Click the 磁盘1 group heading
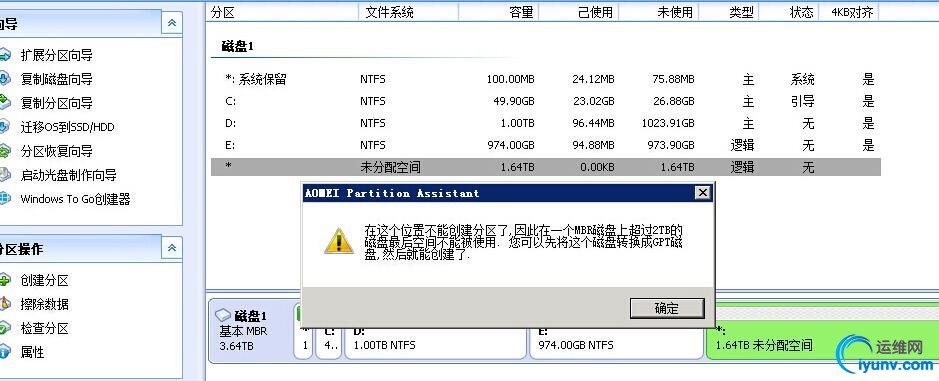The width and height of the screenshot is (939, 381). pyautogui.click(x=238, y=47)
